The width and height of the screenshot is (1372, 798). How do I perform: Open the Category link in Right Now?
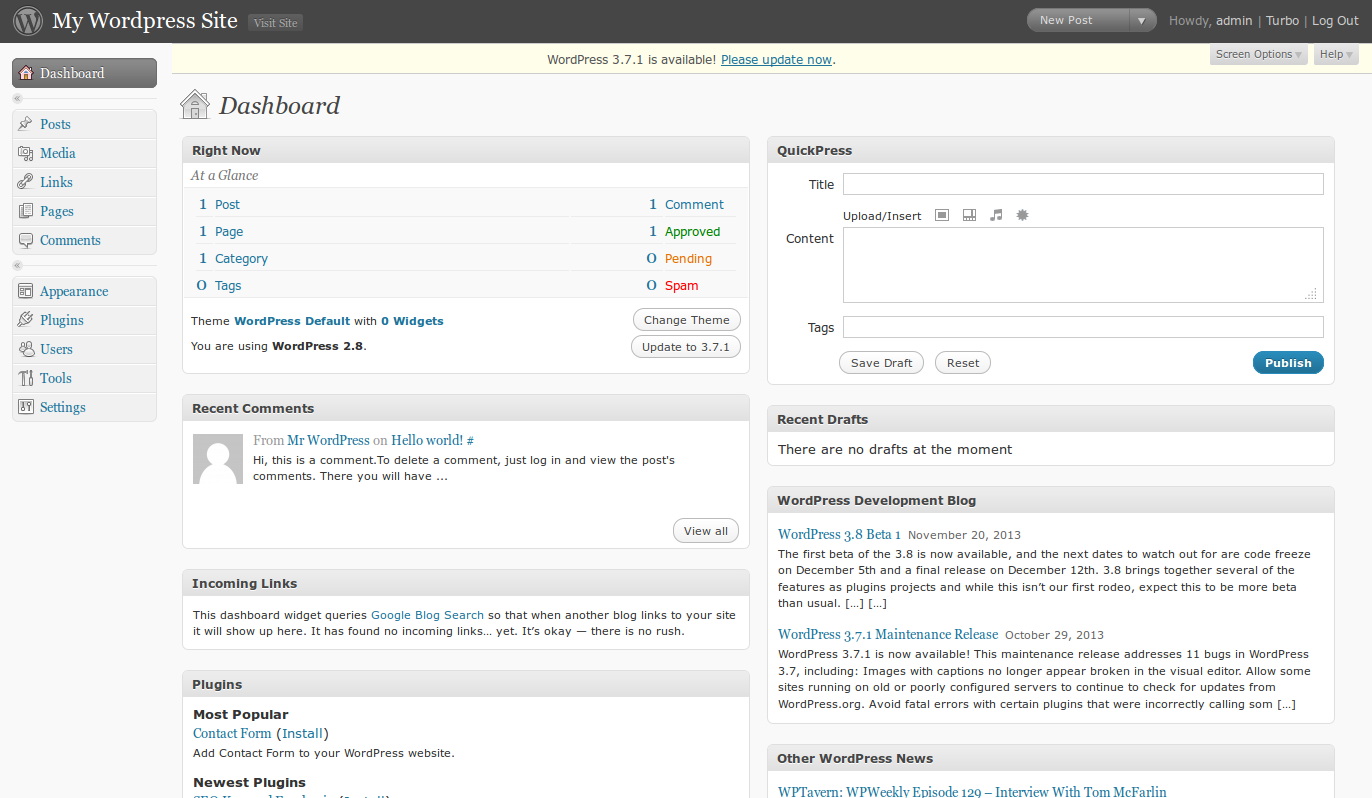coord(241,258)
